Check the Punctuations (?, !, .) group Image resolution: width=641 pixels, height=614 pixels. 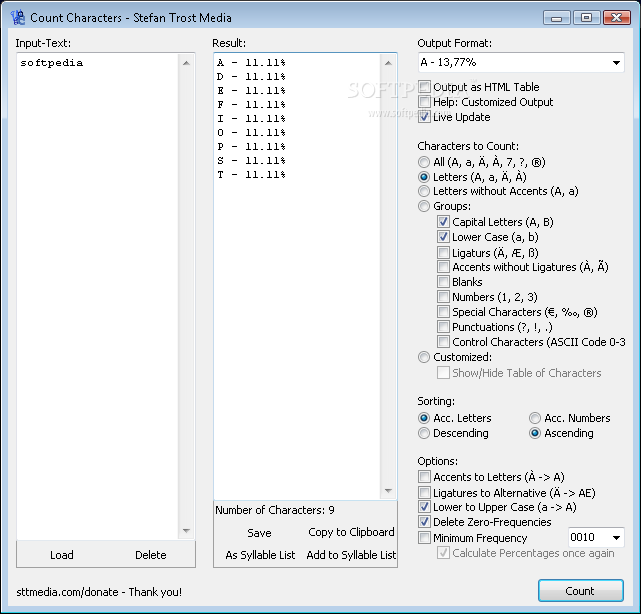coord(443,327)
